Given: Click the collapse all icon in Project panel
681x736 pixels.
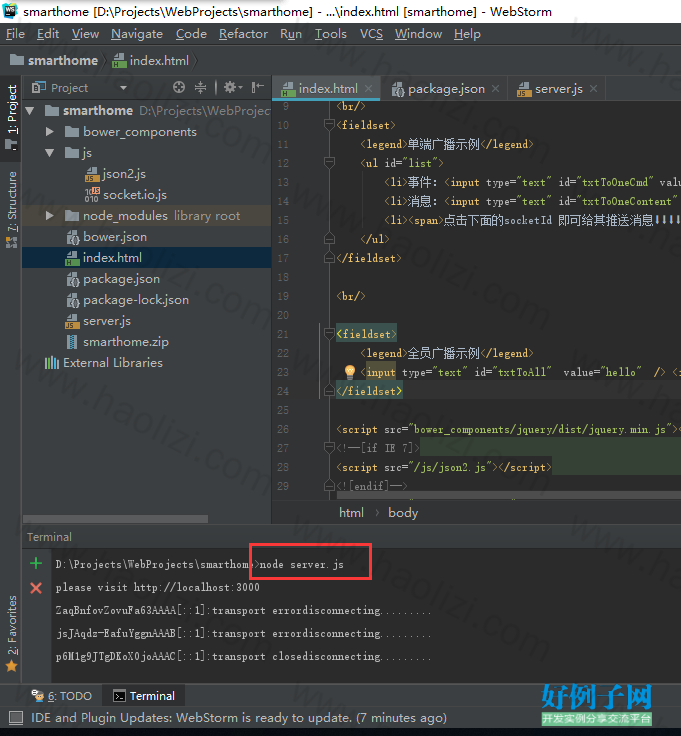Looking at the screenshot, I should (x=200, y=87).
